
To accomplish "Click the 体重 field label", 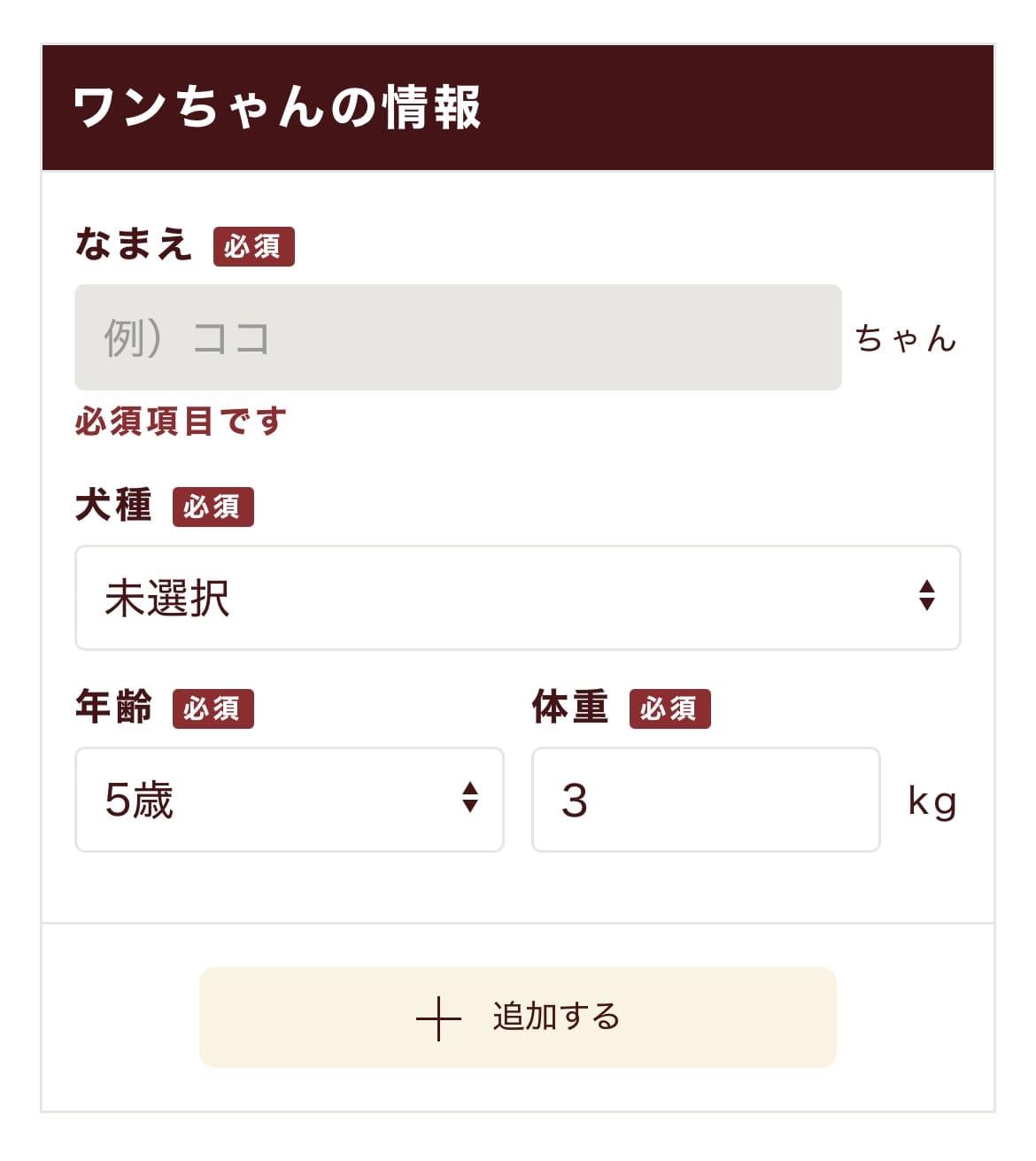I will (x=570, y=708).
